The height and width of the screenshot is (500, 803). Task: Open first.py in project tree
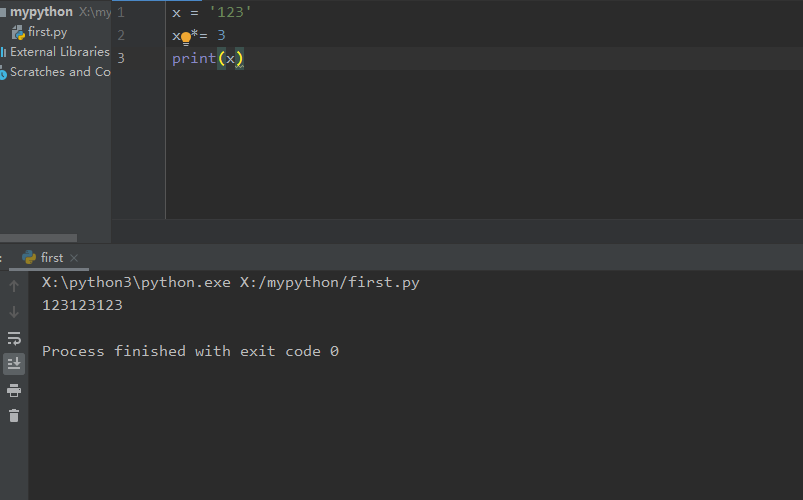[x=47, y=32]
